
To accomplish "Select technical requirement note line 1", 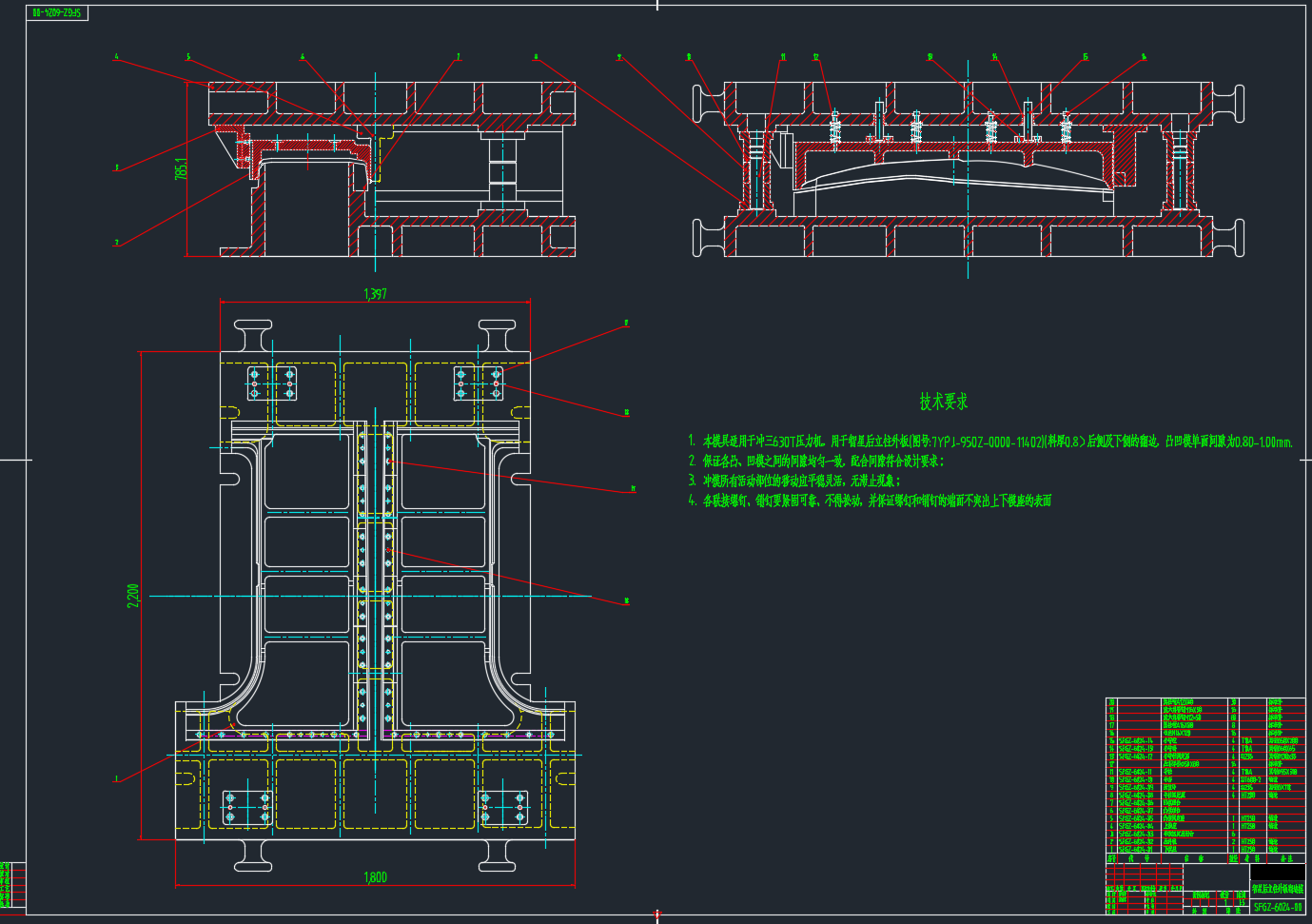I will (989, 442).
